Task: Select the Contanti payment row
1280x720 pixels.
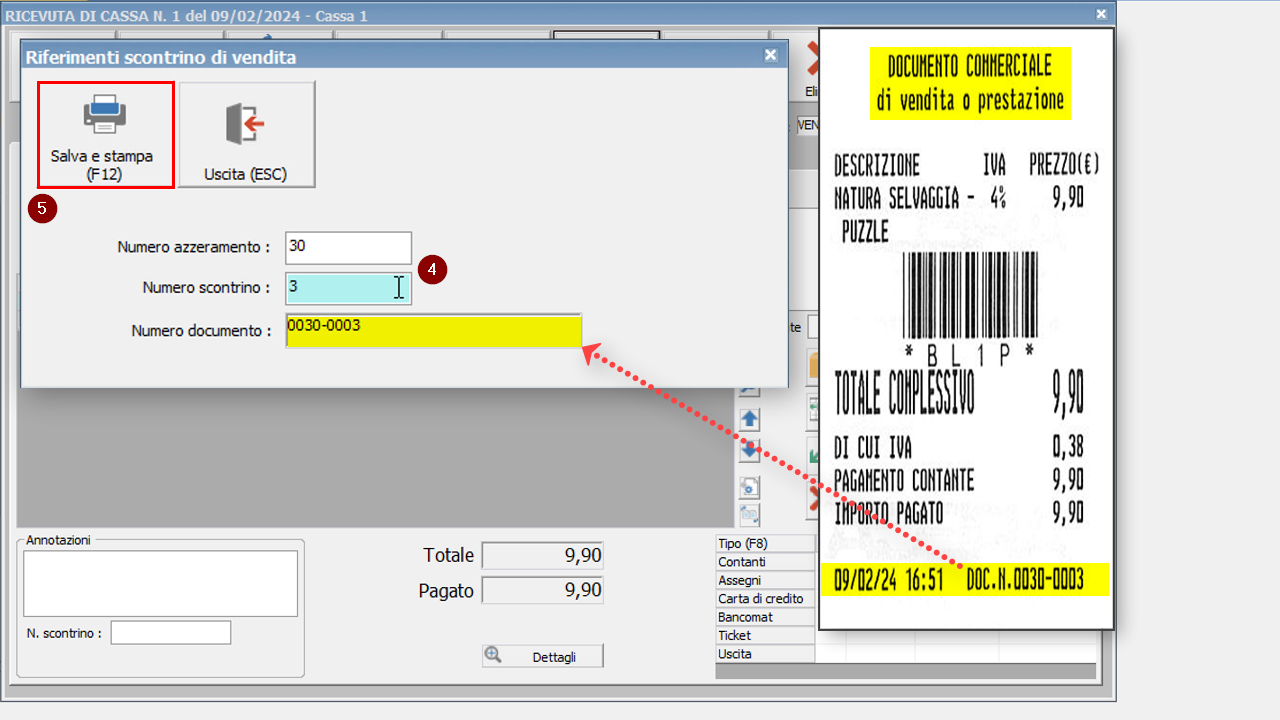Action: pos(765,562)
